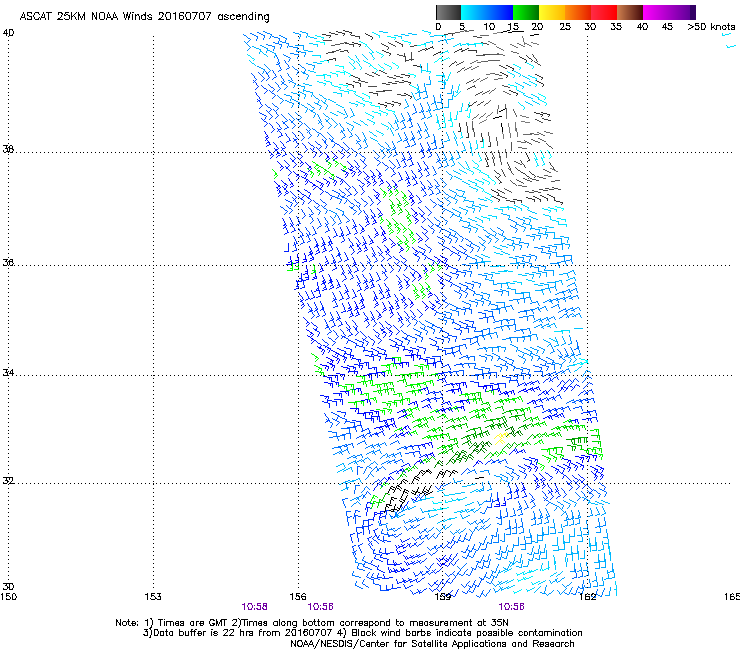This screenshot has height=650, width=740.
Task: Select the green 15-20 knots legend swatch
Action: point(526,12)
